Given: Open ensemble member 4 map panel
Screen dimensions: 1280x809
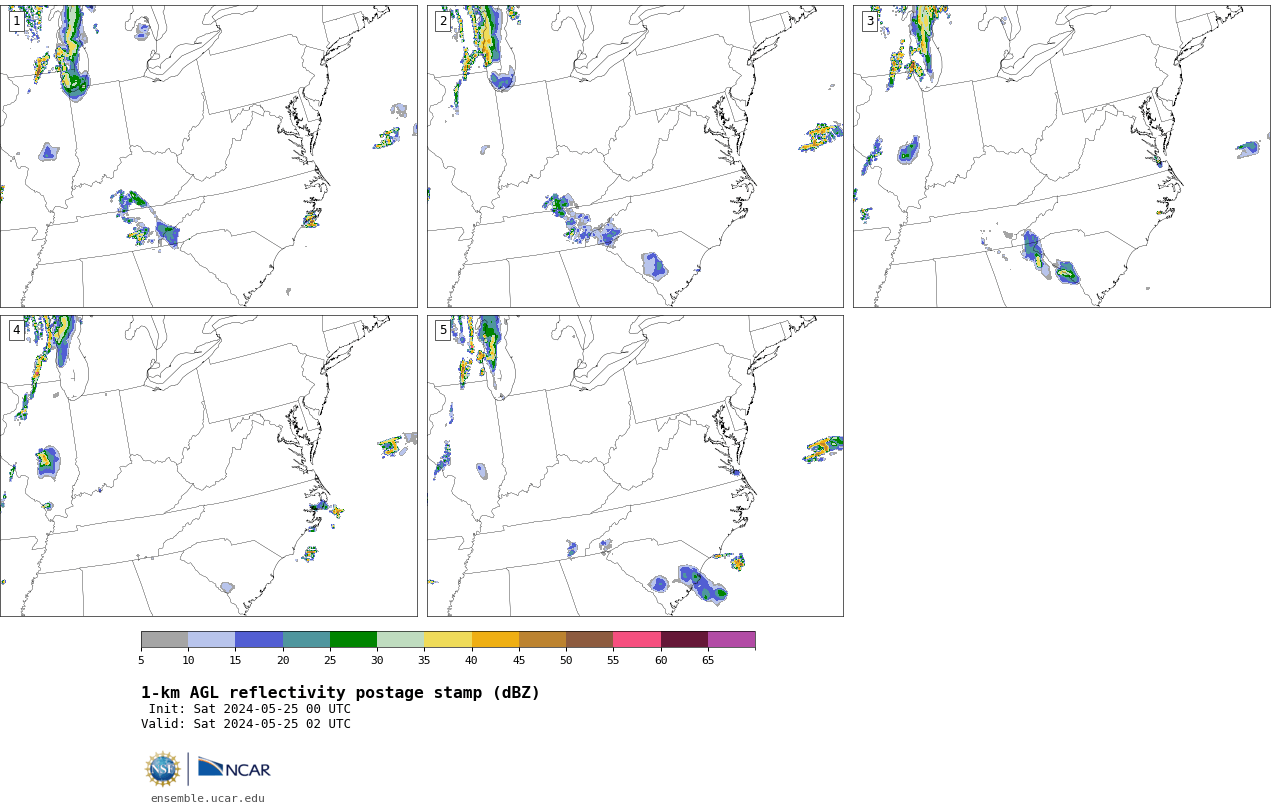Looking at the screenshot, I should pyautogui.click(x=208, y=466).
